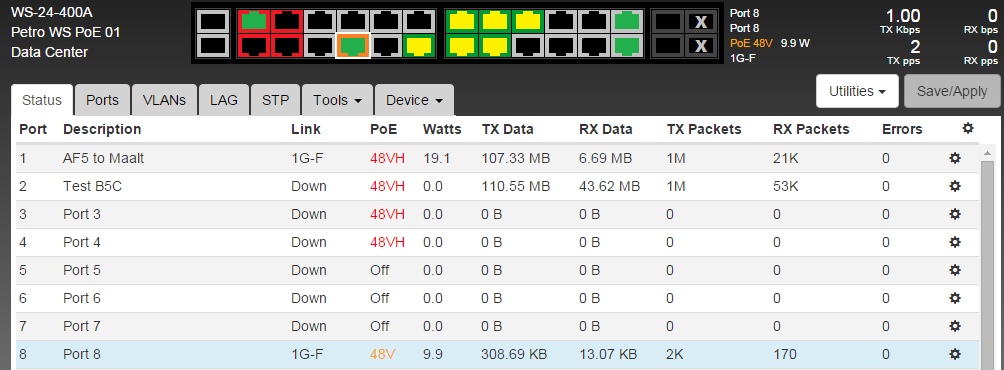Click the Description column header
This screenshot has height=370, width=1004.
click(x=102, y=129)
